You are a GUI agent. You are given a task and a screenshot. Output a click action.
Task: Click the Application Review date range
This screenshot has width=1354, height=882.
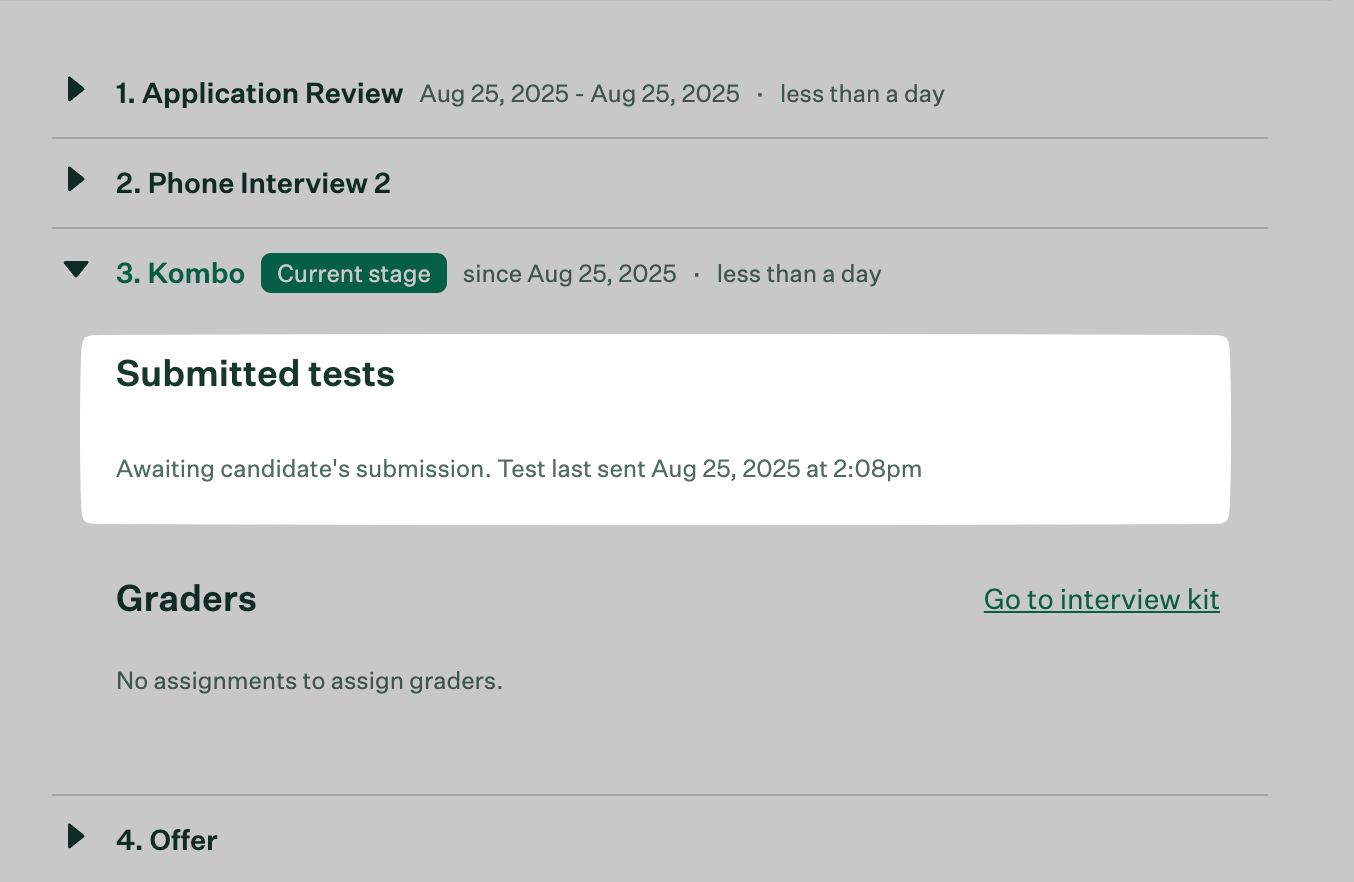[580, 94]
